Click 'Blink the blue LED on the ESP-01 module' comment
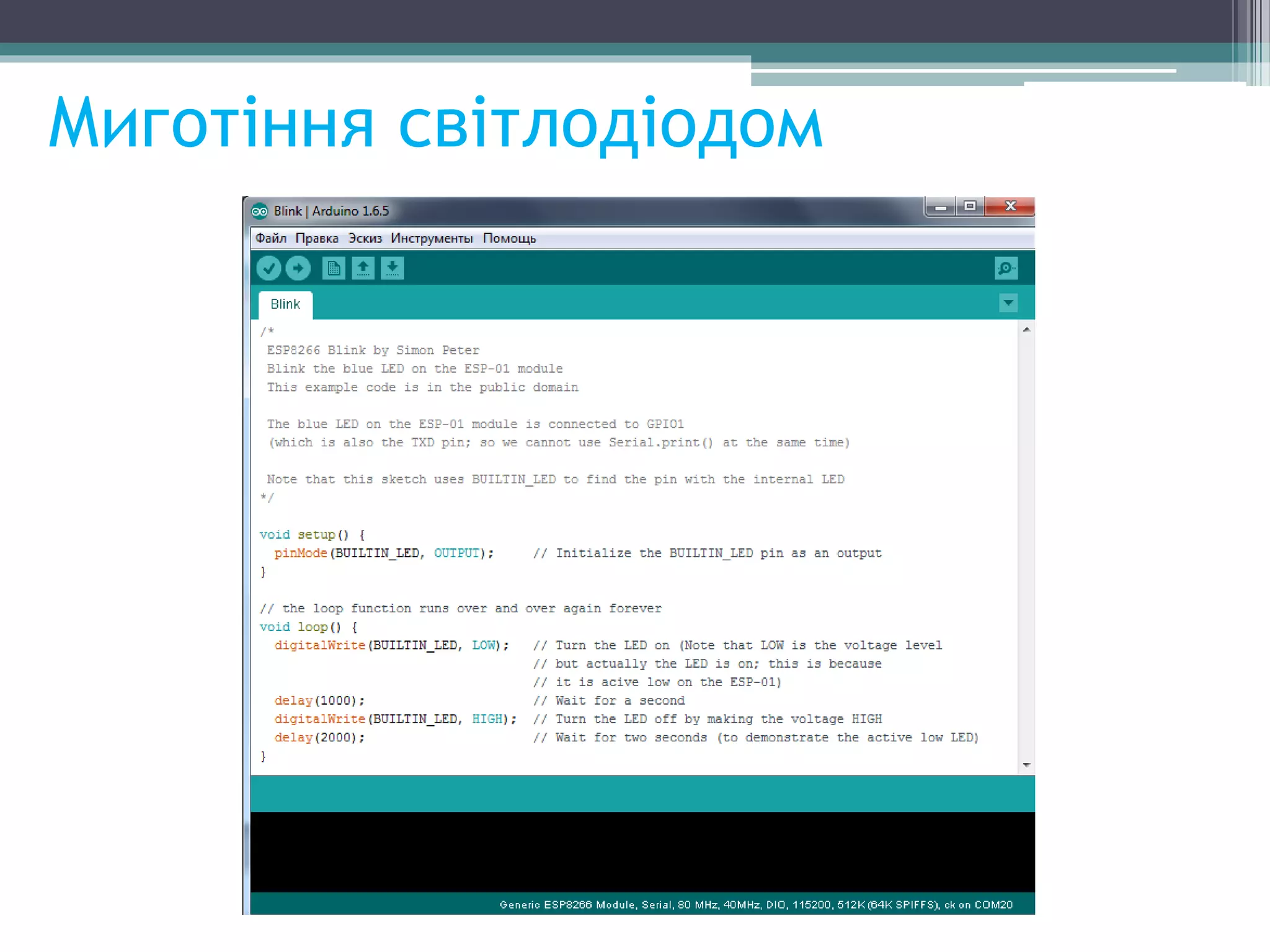Image resolution: width=1270 pixels, height=952 pixels. (415, 369)
